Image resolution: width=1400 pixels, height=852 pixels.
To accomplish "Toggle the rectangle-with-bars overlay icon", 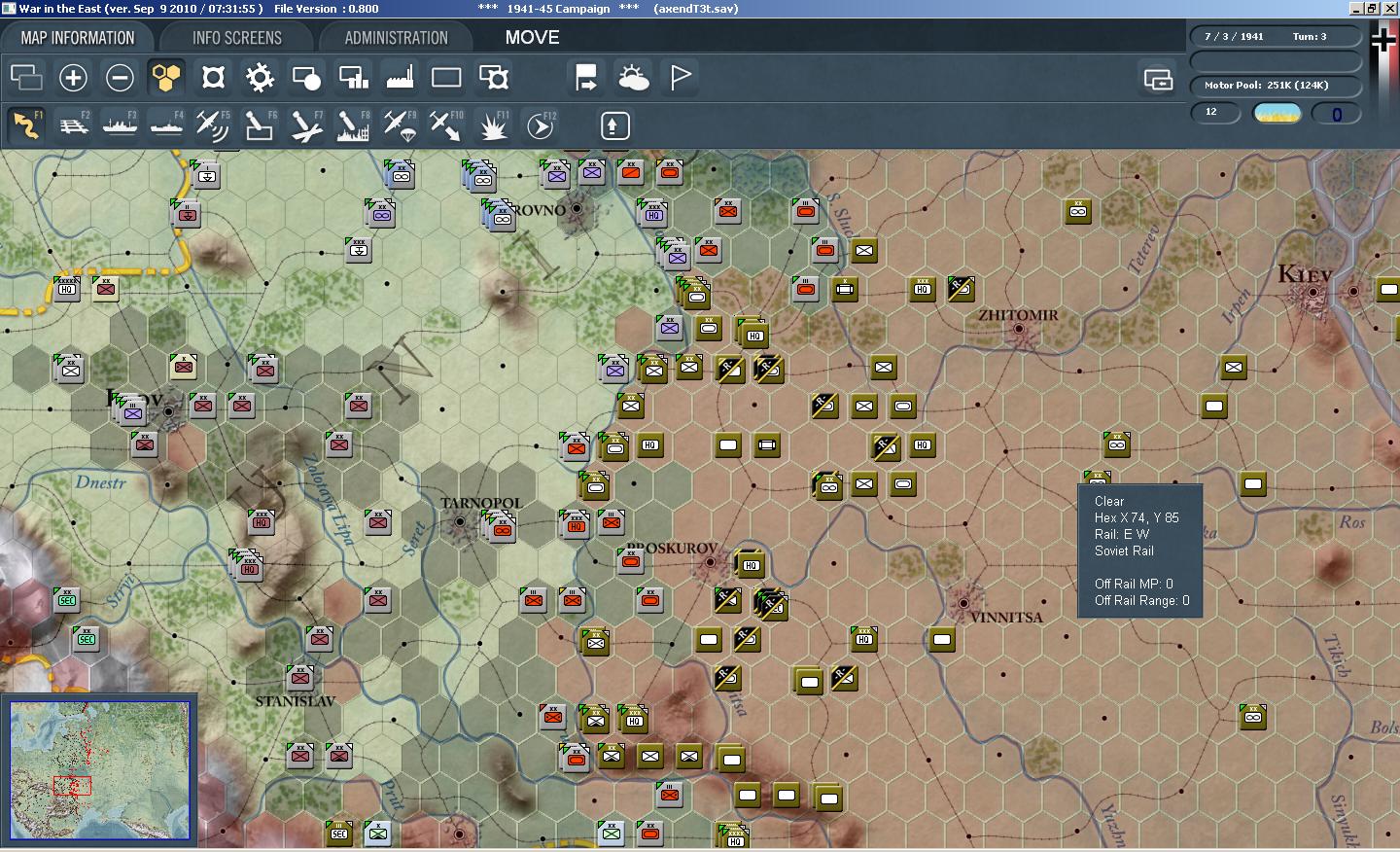I will (353, 77).
